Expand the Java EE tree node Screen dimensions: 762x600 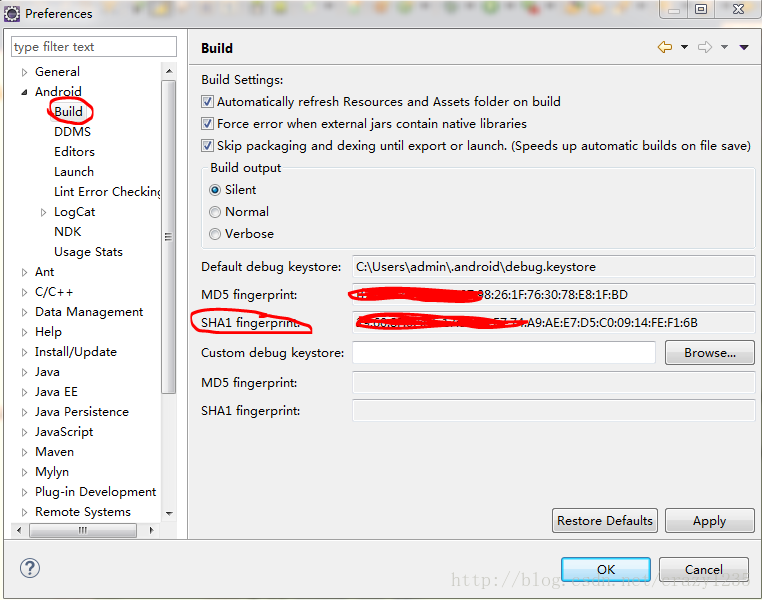[24, 392]
